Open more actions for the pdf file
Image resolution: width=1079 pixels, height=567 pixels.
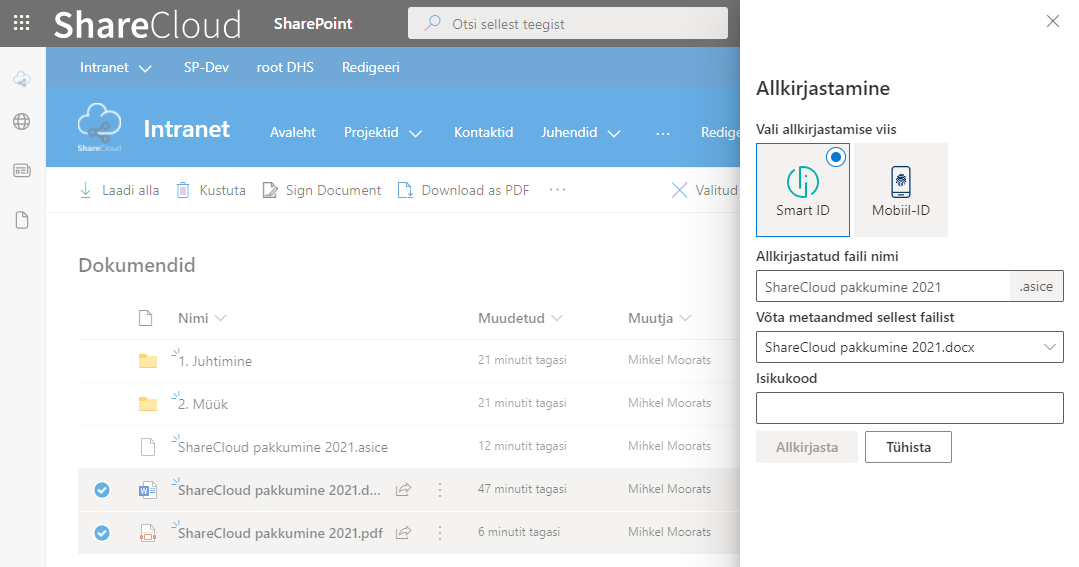coord(440,533)
